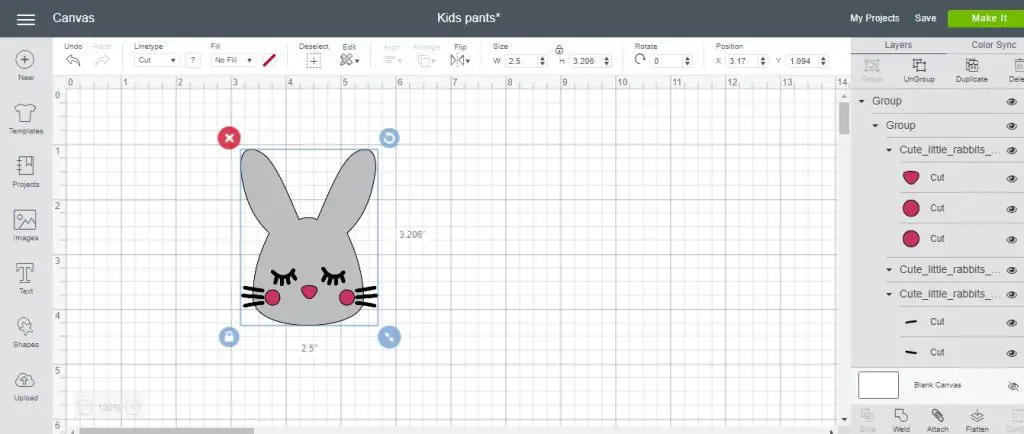Viewport: 1024px width, 434px height.
Task: Edit the X position field 3.17
Action: coord(742,61)
